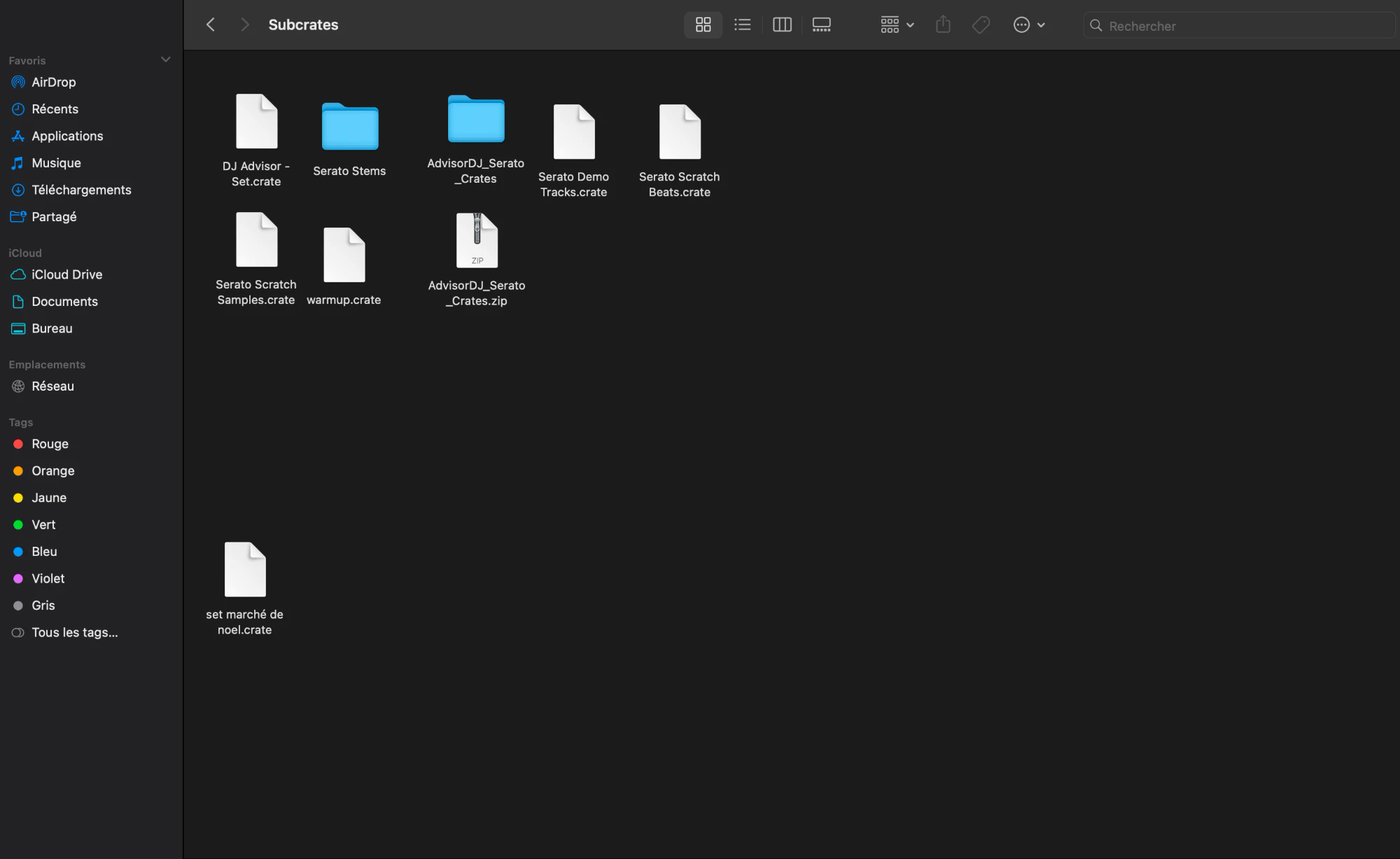
Task: Go forward with the right chevron
Action: pyautogui.click(x=244, y=25)
